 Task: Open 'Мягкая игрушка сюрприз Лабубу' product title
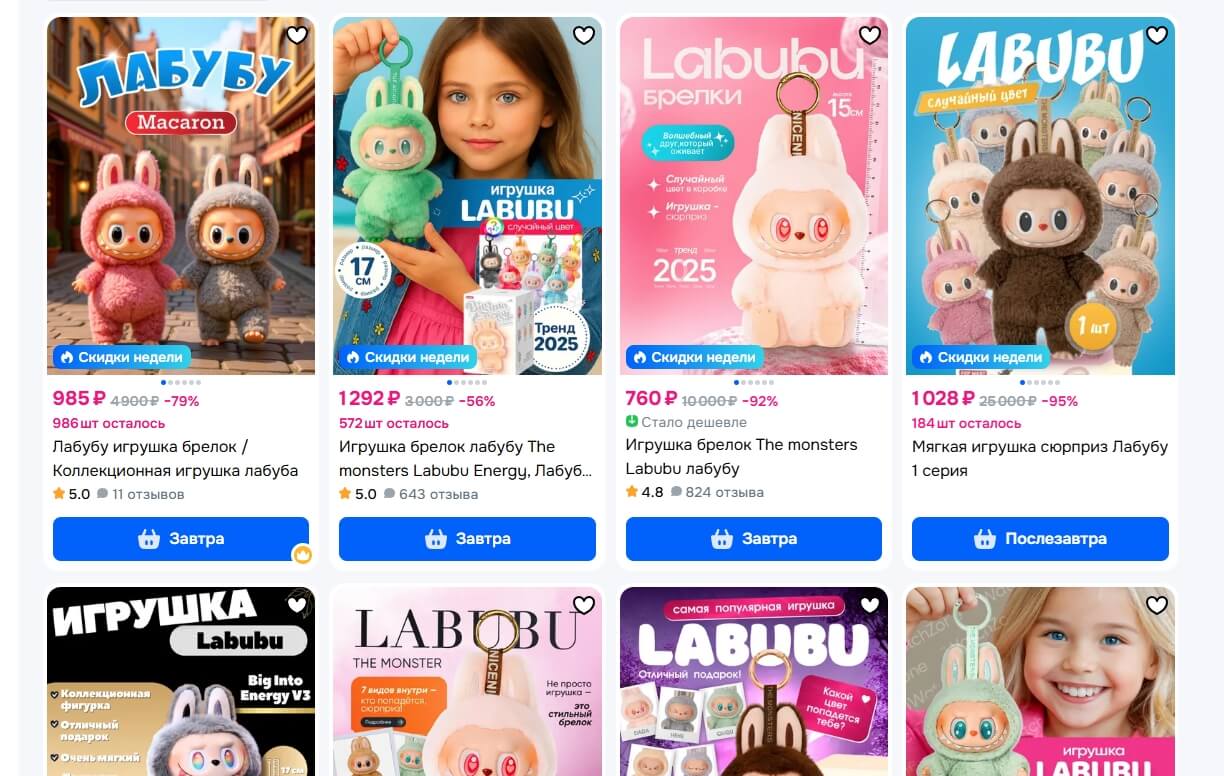1040,459
